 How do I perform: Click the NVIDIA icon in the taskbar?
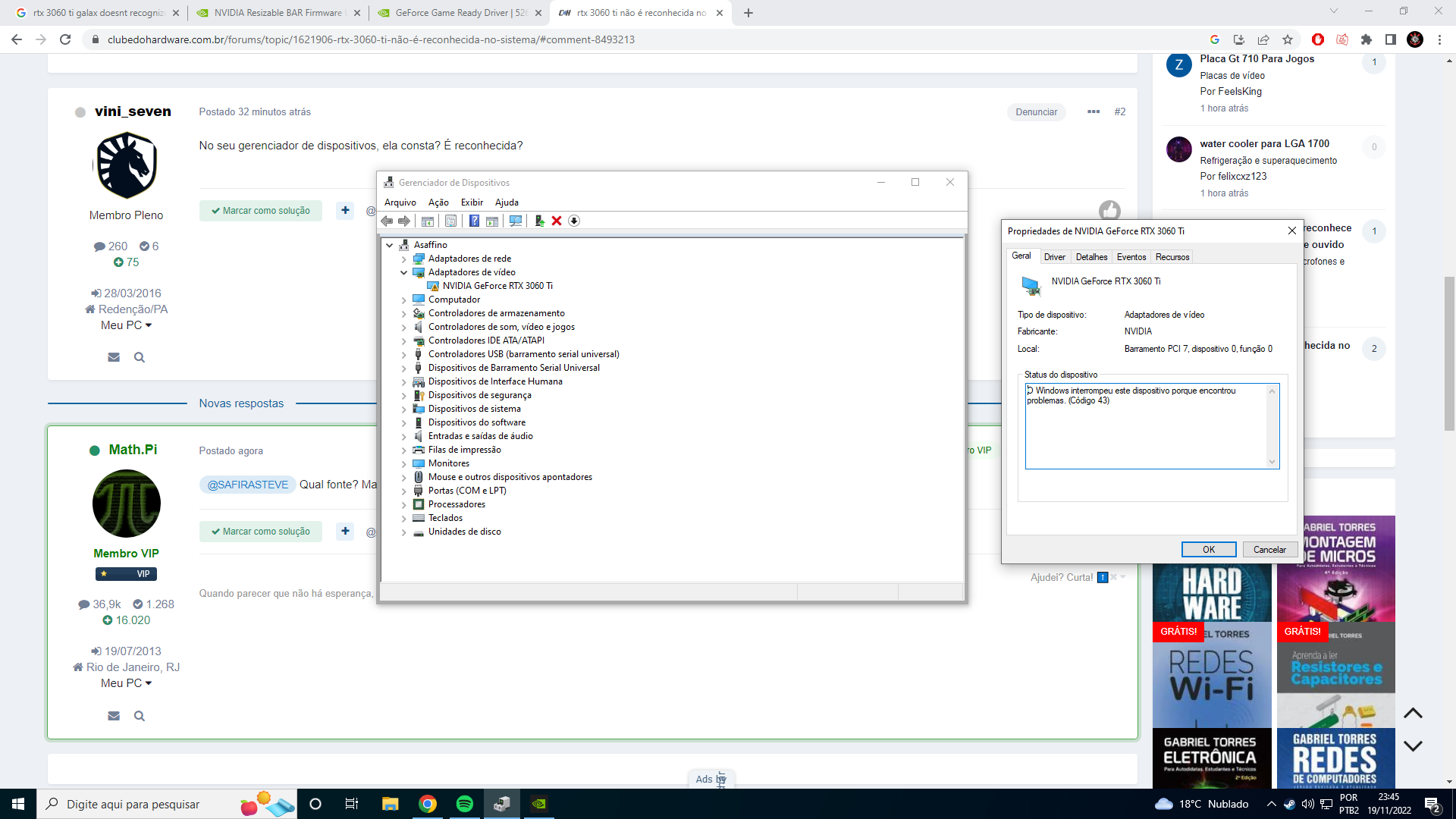point(539,804)
